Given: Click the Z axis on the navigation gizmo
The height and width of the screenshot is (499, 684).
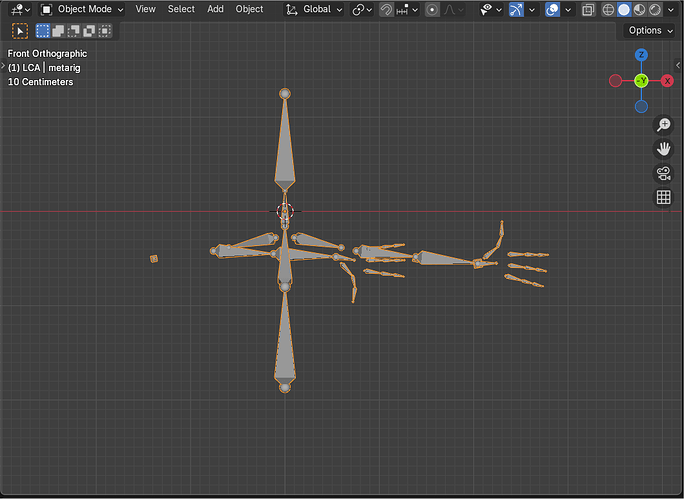Looking at the screenshot, I should pyautogui.click(x=641, y=55).
